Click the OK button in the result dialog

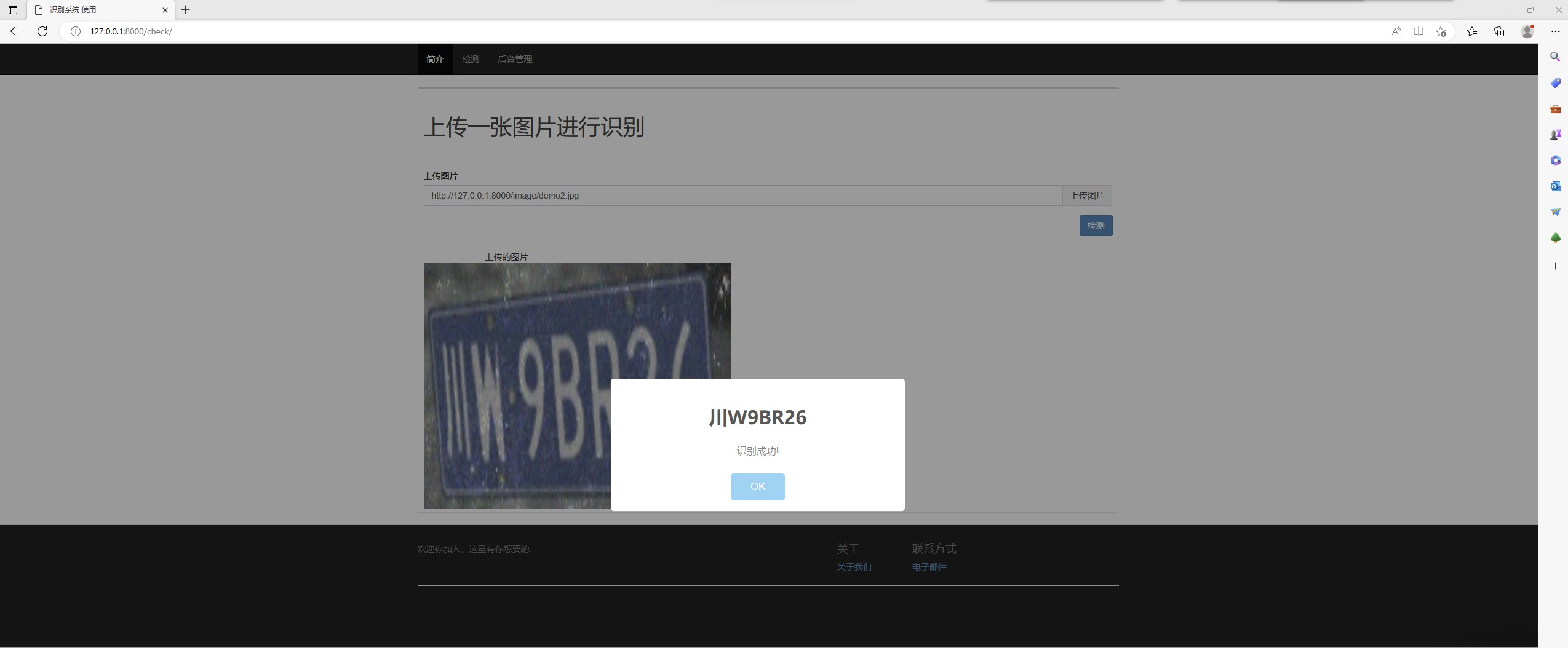click(x=757, y=486)
